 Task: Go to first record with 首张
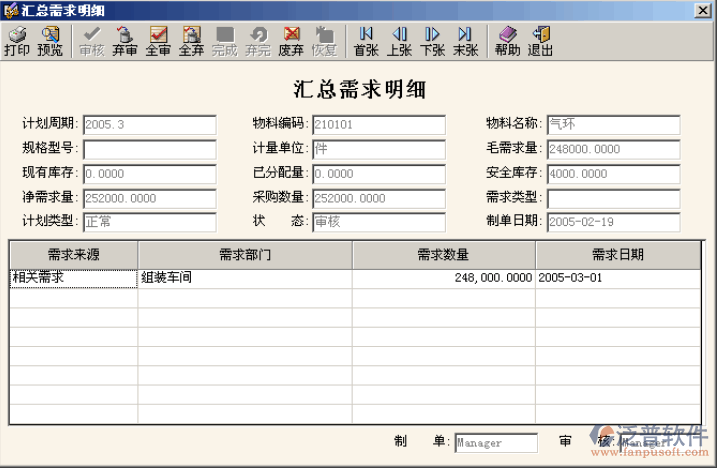pyautogui.click(x=366, y=41)
